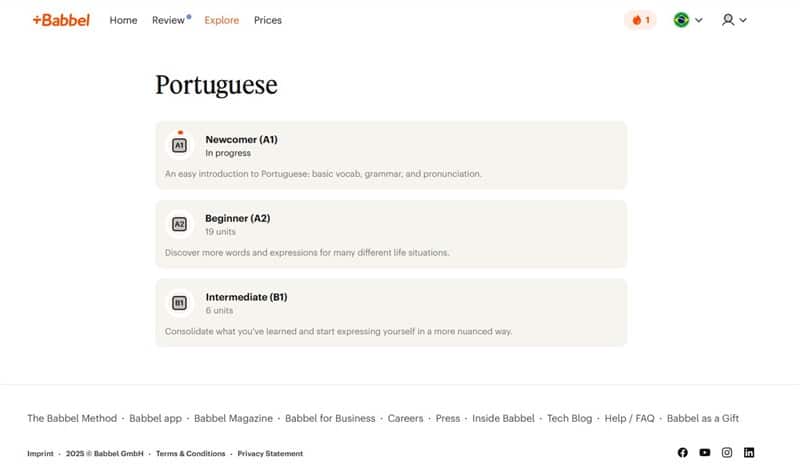Open Babbel's Facebook page icon

(x=683, y=453)
